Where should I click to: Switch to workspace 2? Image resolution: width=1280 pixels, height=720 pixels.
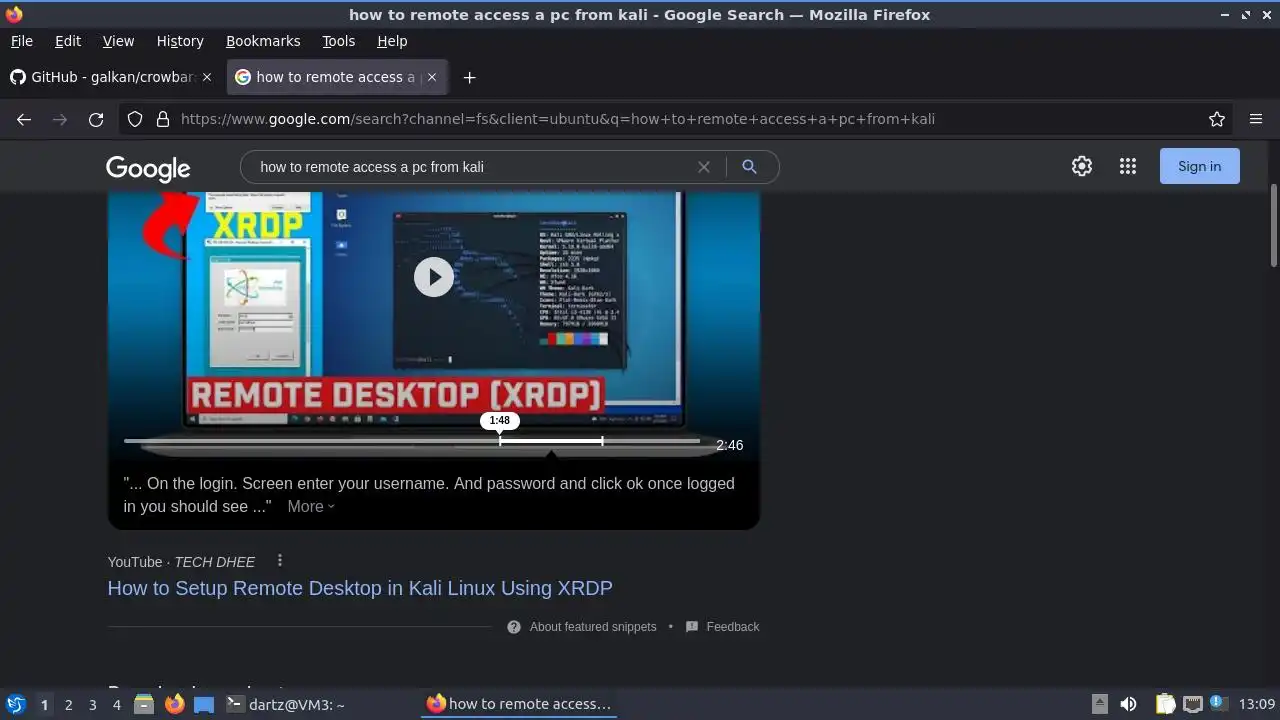point(68,705)
